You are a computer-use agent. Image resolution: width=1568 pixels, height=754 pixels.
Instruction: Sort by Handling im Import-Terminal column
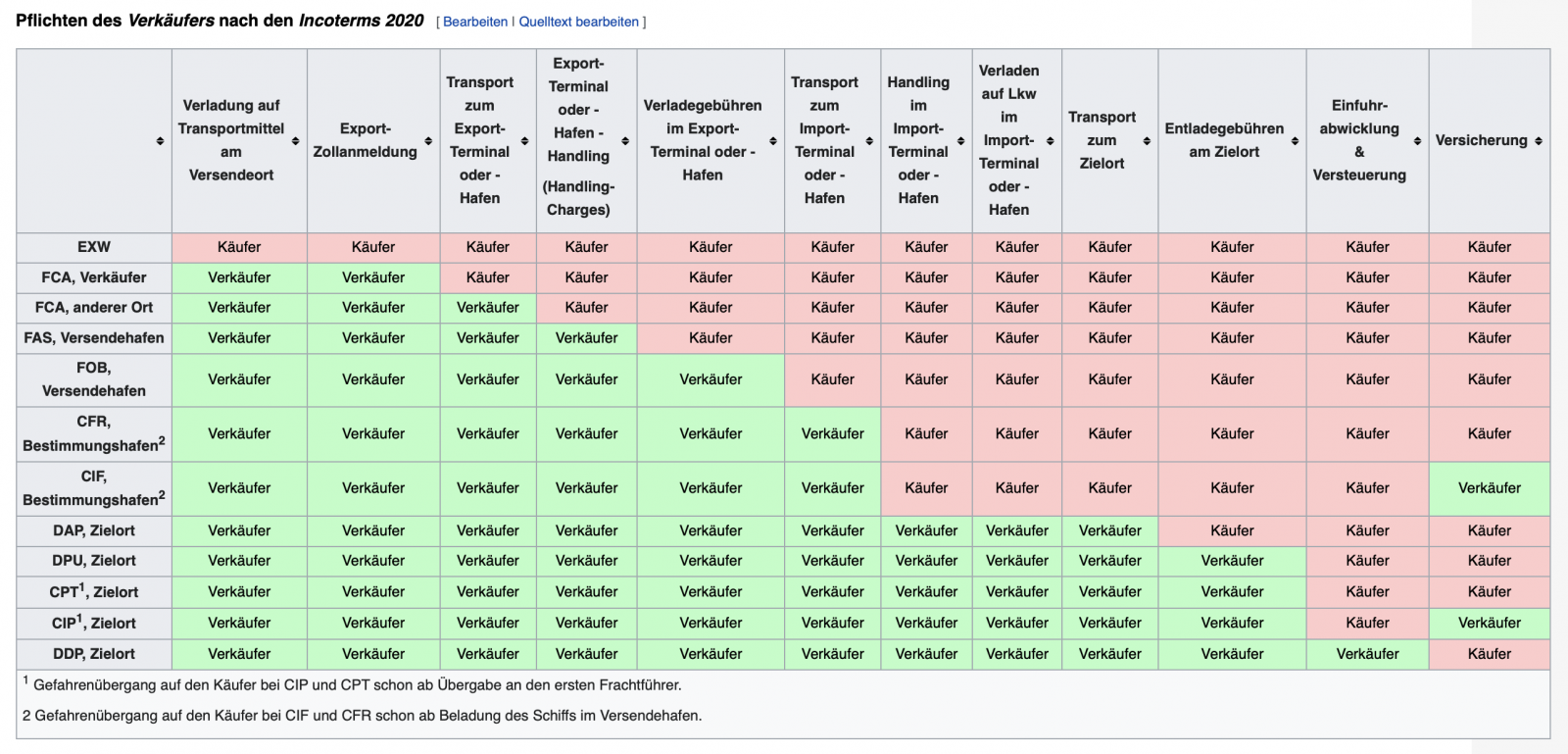coord(960,141)
